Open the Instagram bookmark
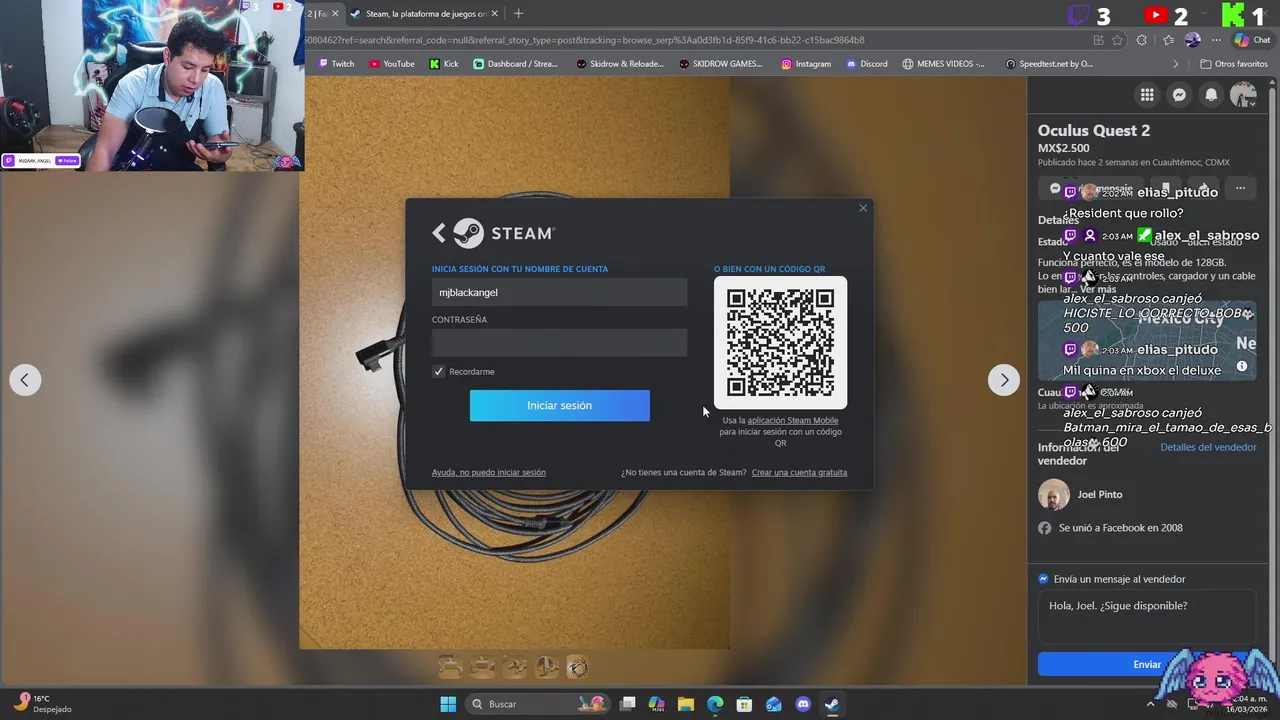Screen dimensions: 1280x720 [806, 64]
